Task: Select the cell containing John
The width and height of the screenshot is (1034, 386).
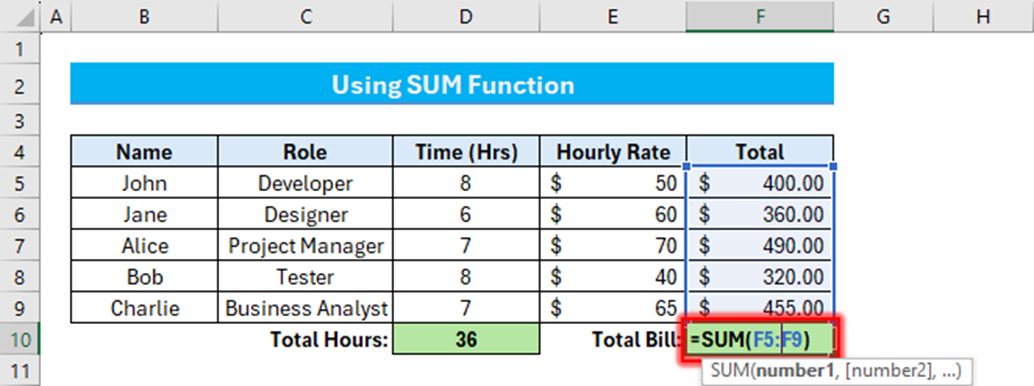Action: coord(144,183)
